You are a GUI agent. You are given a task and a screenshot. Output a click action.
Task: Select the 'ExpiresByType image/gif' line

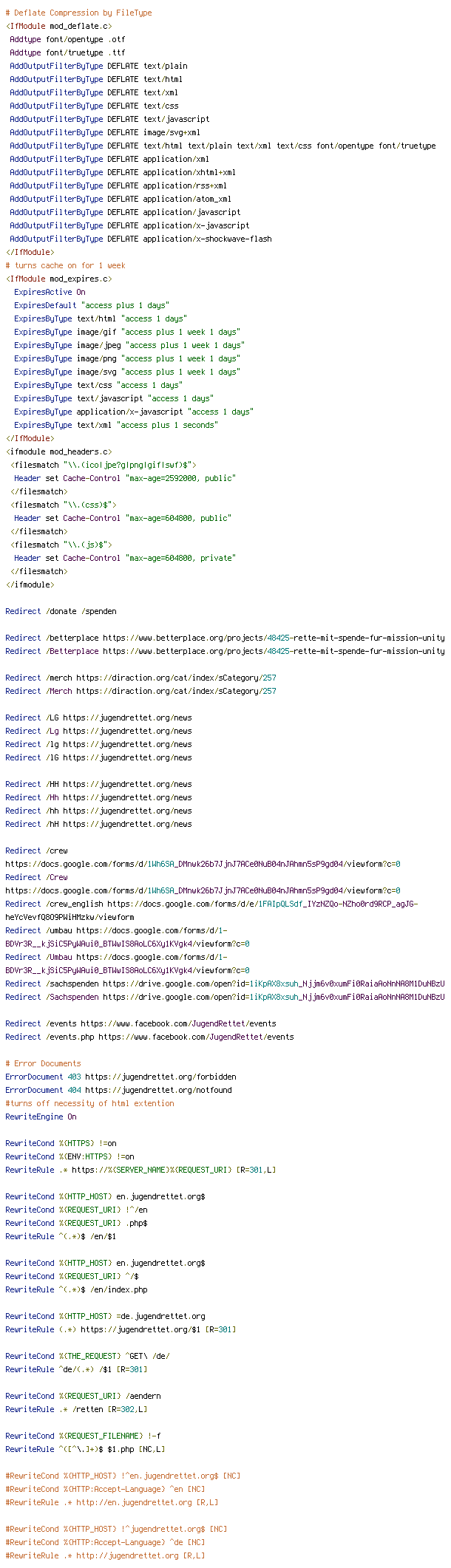(x=127, y=333)
